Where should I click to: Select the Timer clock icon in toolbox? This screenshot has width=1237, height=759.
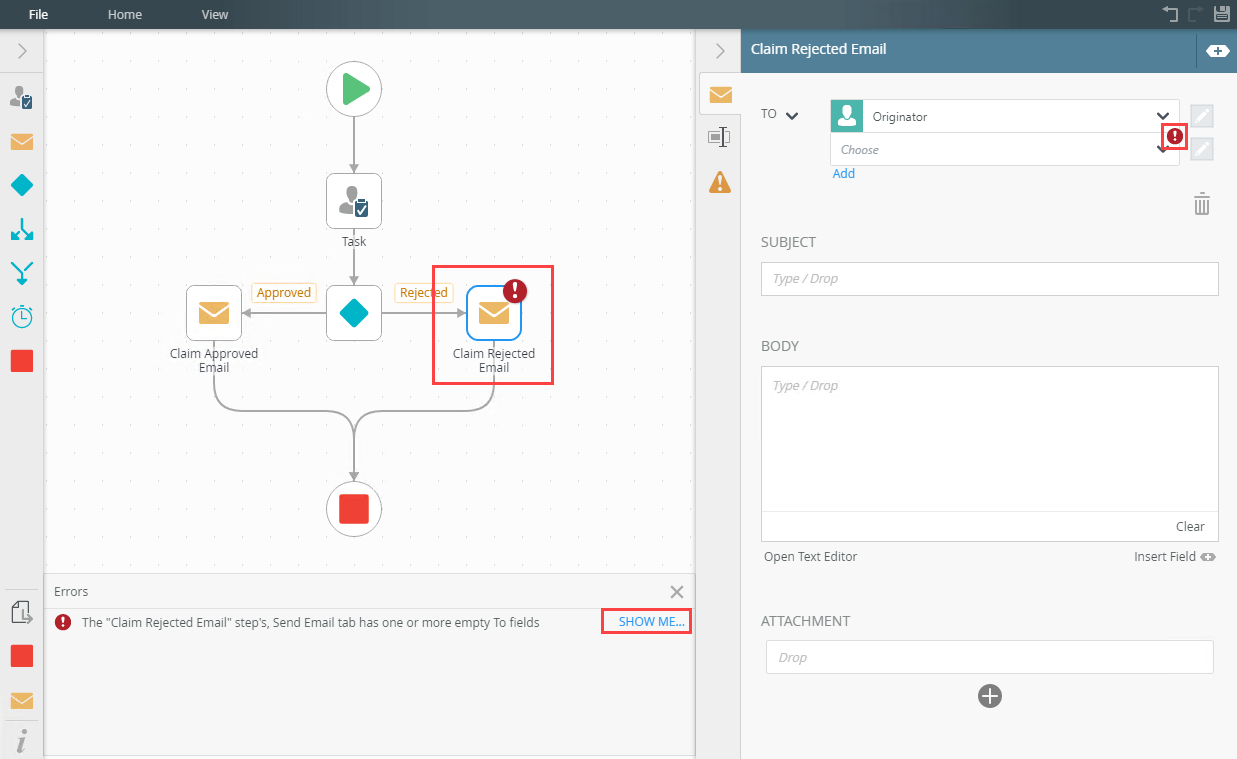22,316
